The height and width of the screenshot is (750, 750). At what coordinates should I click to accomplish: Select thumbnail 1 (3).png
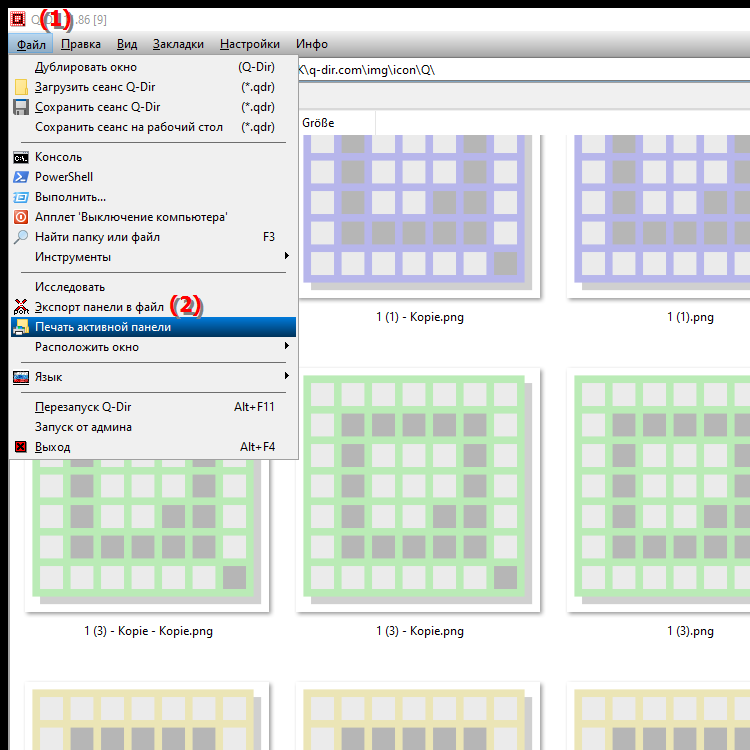point(659,490)
